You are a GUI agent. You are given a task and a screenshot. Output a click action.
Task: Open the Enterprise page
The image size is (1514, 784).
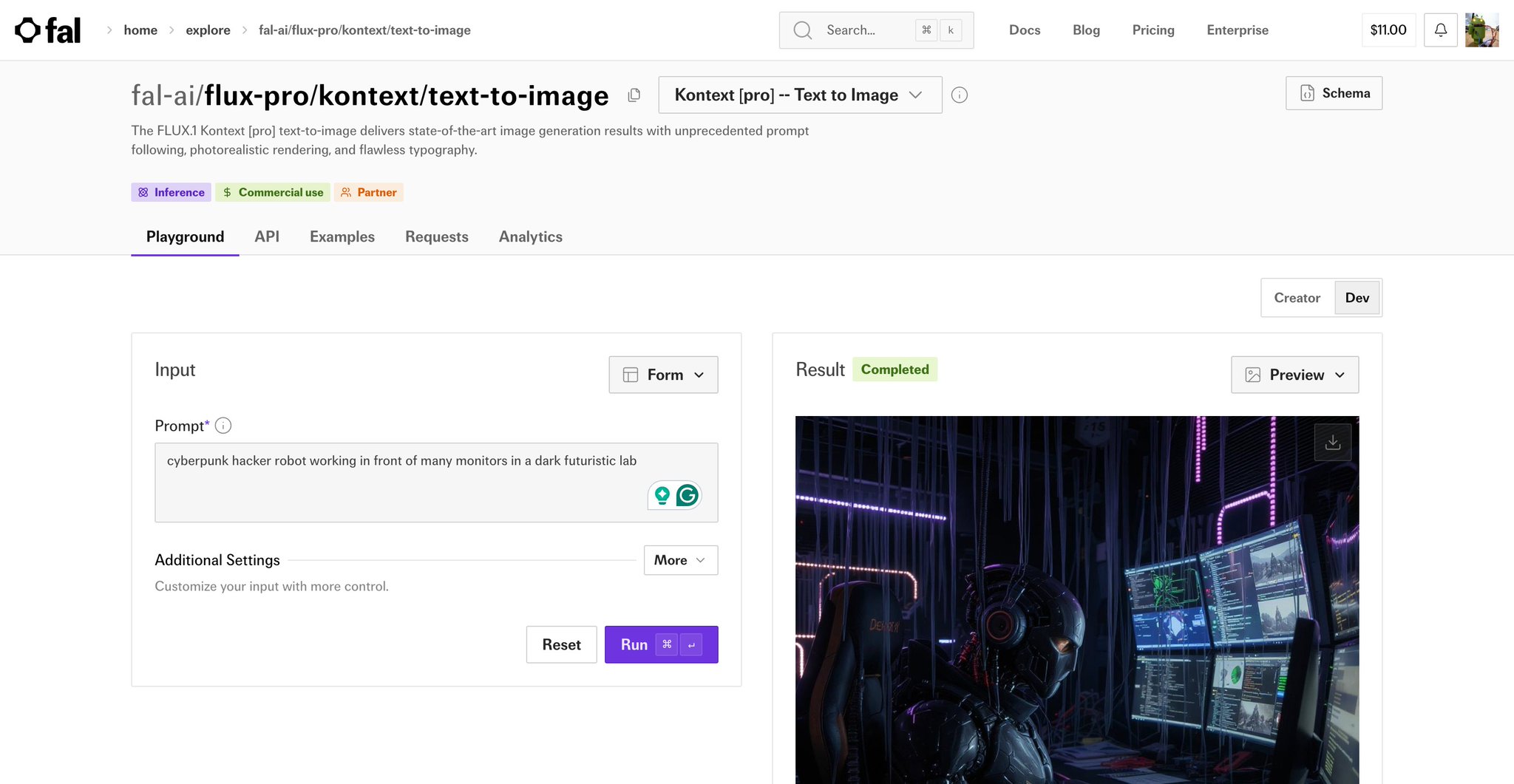pos(1238,30)
